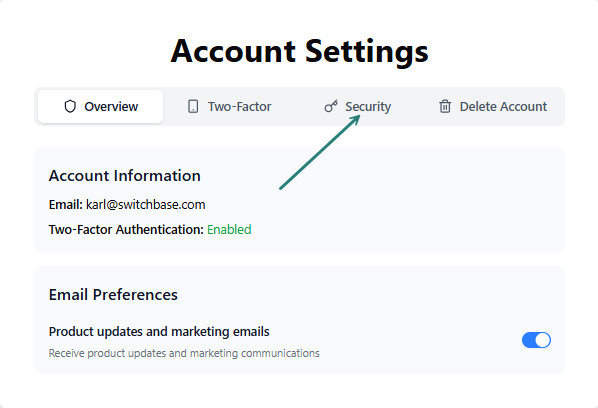
Task: Toggle off product updates and marketing emails
Action: 536,340
